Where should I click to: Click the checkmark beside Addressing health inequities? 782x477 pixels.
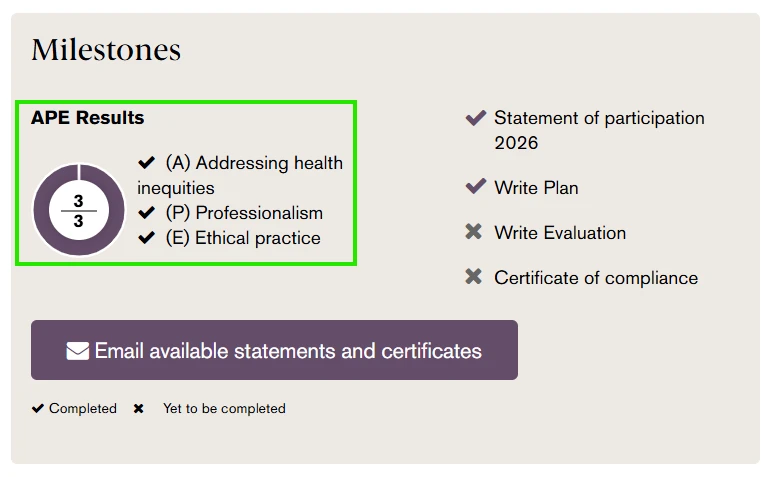click(147, 163)
